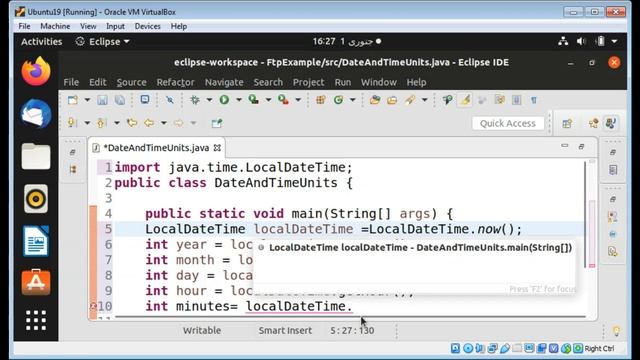Open the New Java Class dropdown arrow
The image size is (640, 360).
pos(353,100)
